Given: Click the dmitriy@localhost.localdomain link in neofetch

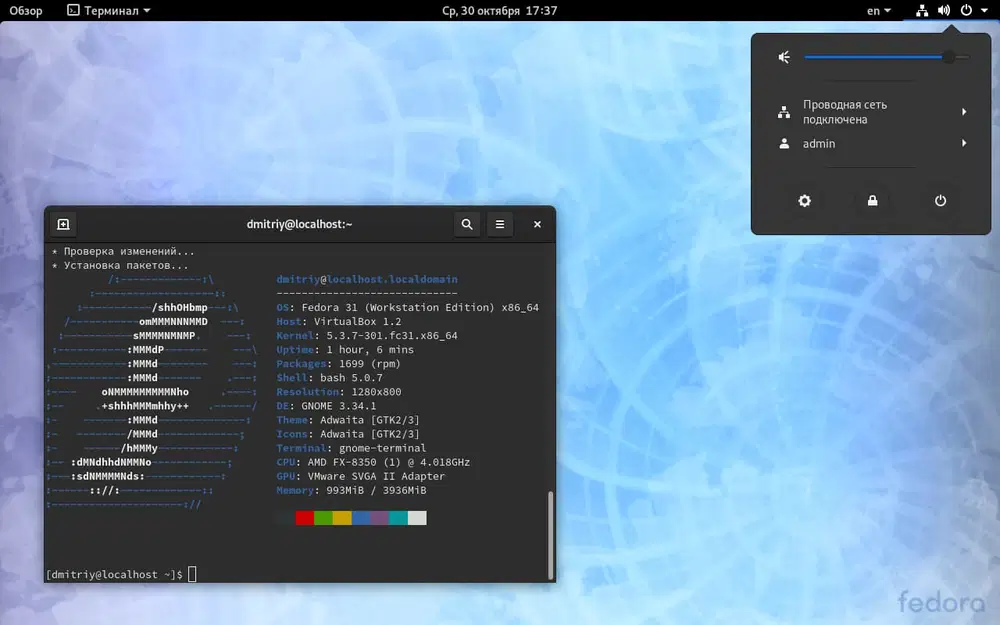Looking at the screenshot, I should pyautogui.click(x=366, y=279).
